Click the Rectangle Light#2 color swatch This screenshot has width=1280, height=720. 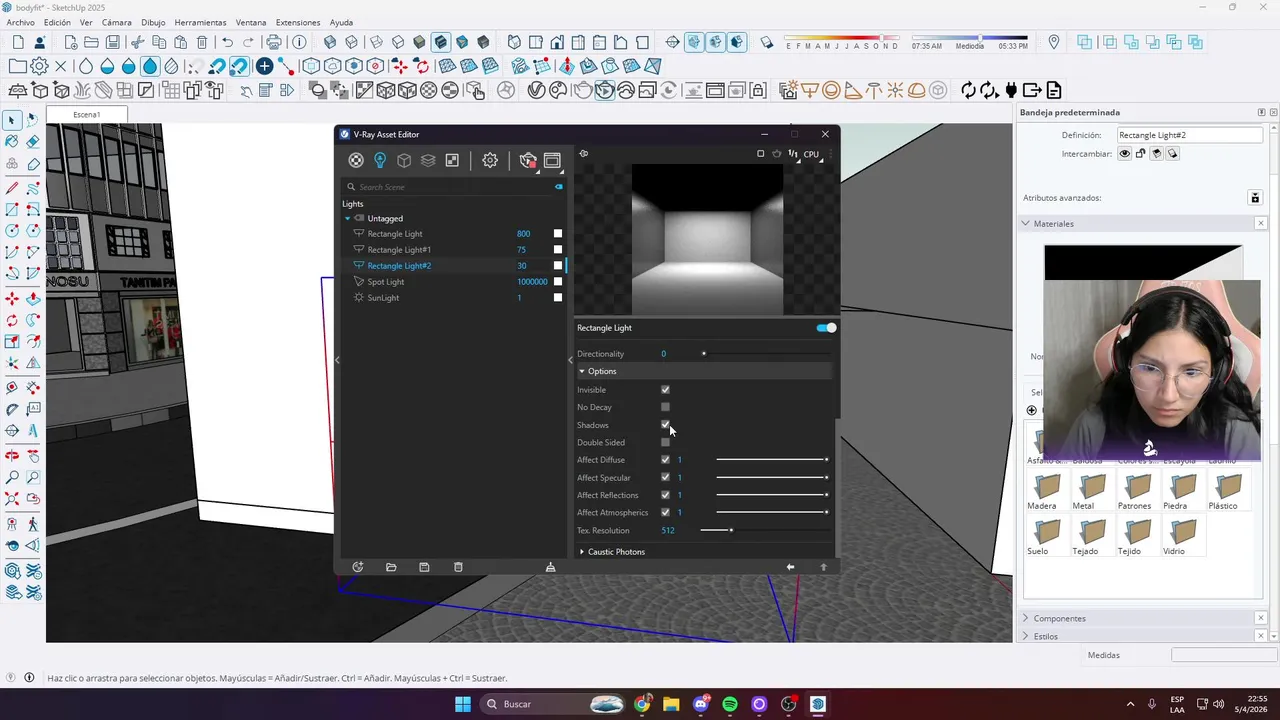pos(558,266)
